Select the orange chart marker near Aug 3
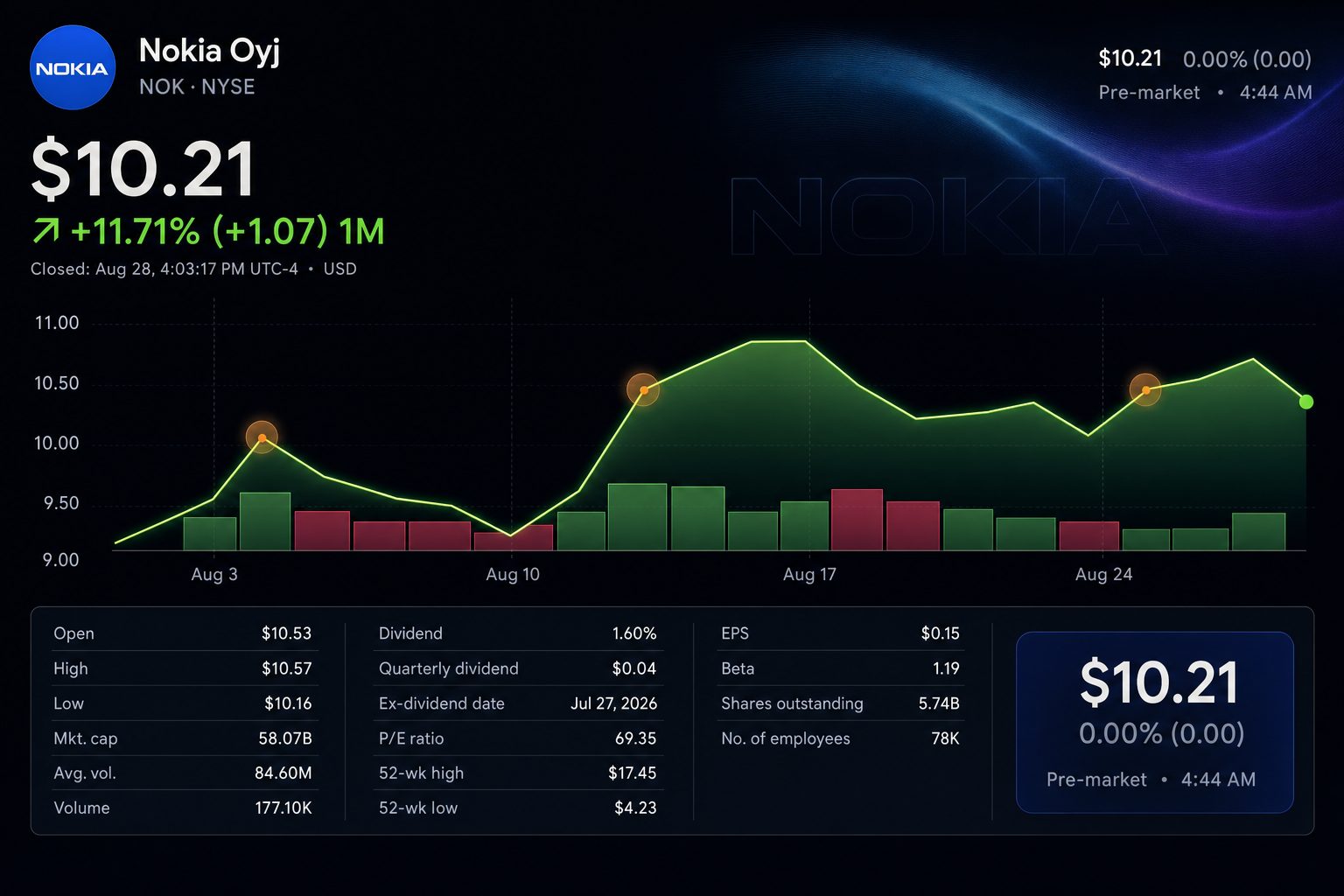 [262, 437]
